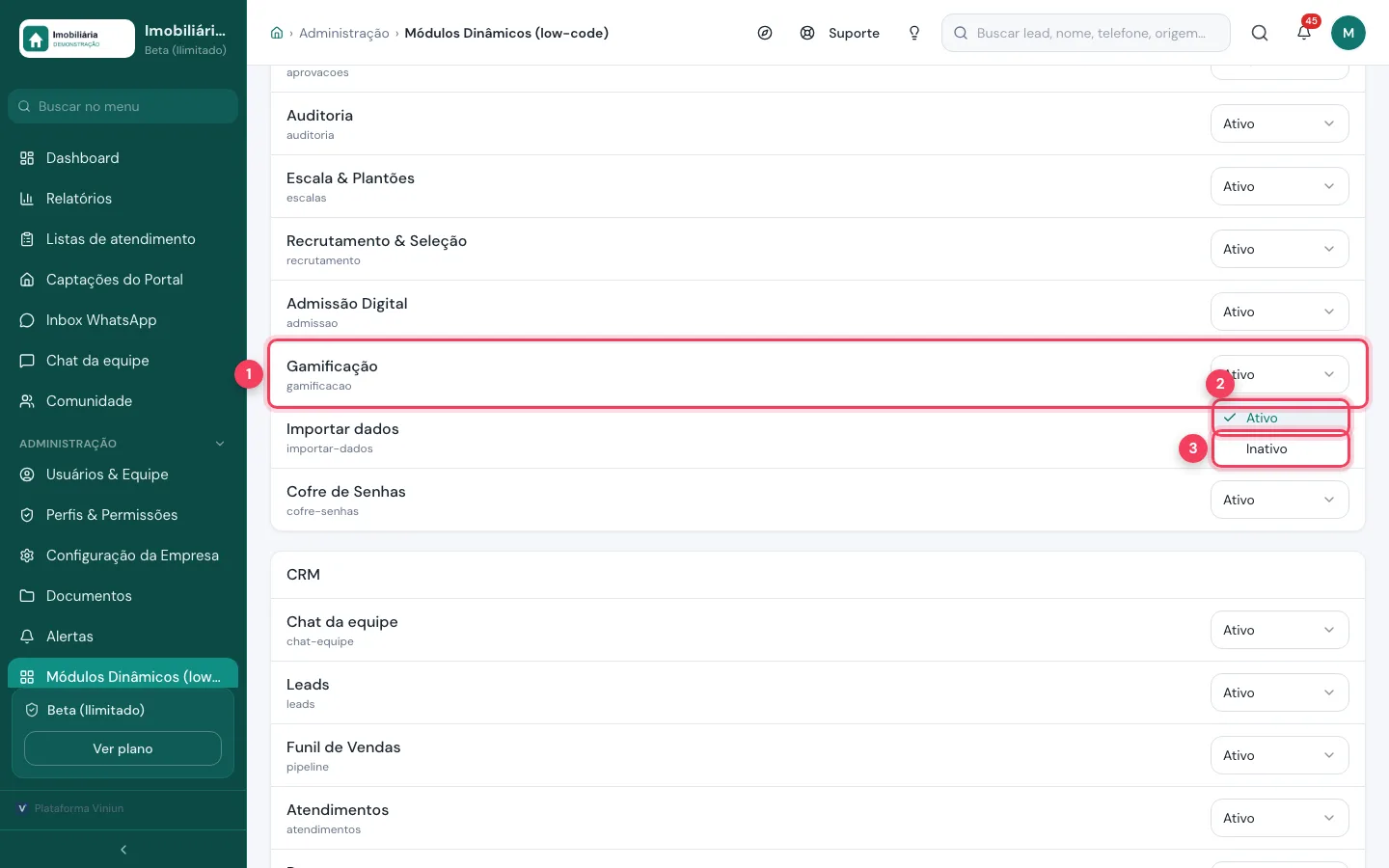Image resolution: width=1389 pixels, height=868 pixels.
Task: Open Chat da equipe in the sidebar
Action: pos(123,361)
